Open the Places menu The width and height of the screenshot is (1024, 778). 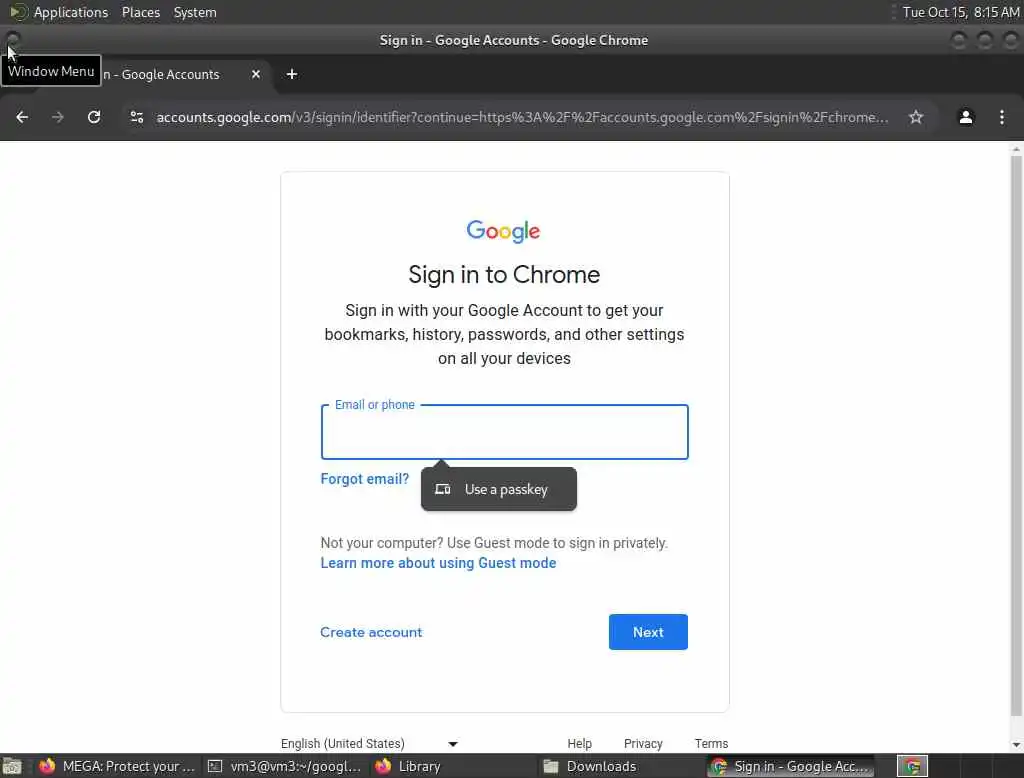140,12
